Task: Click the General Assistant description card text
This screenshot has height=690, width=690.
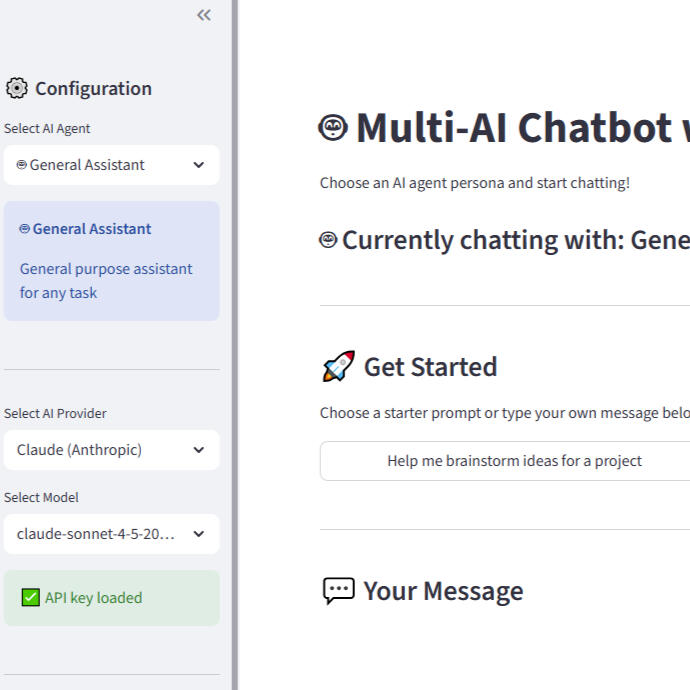Action: click(106, 281)
